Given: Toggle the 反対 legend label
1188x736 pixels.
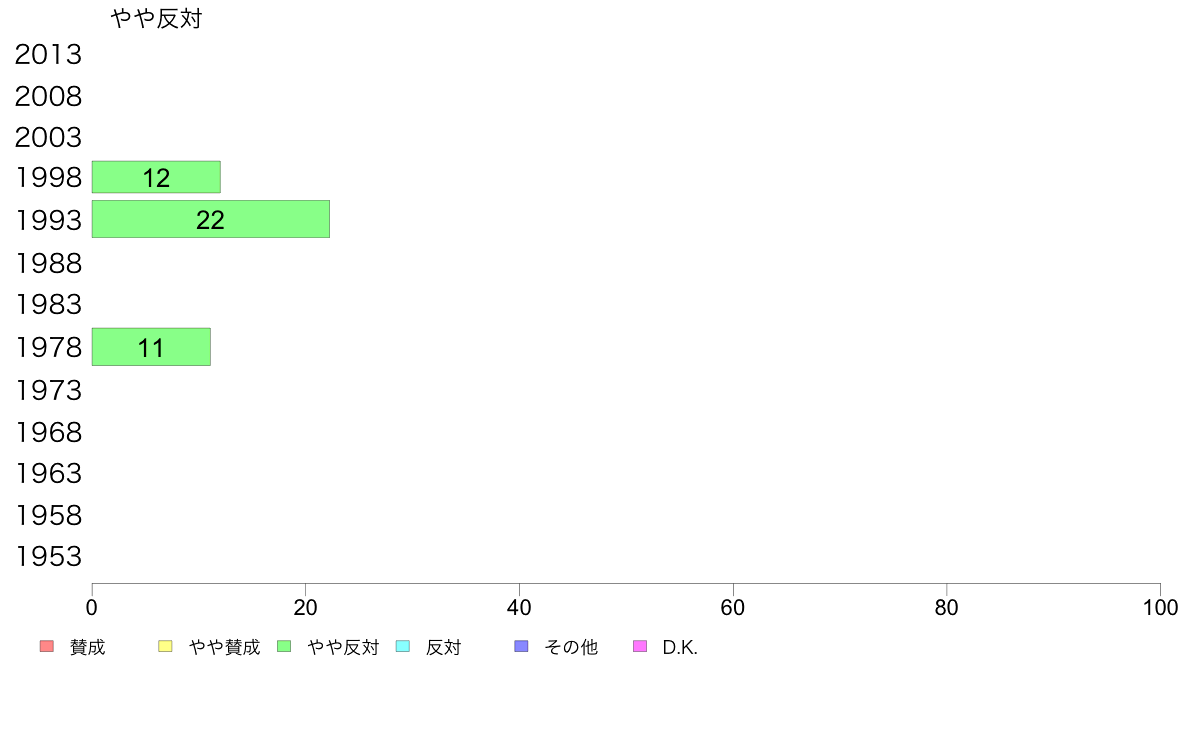Looking at the screenshot, I should [x=444, y=647].
